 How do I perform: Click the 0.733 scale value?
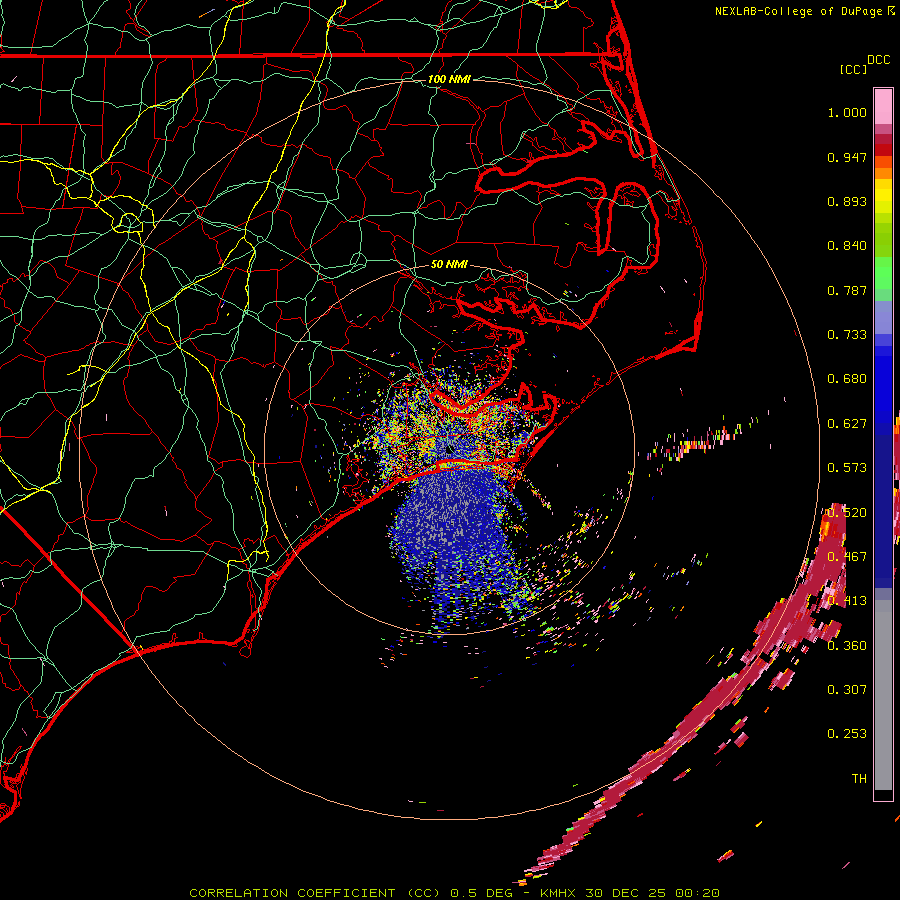[x=847, y=335]
